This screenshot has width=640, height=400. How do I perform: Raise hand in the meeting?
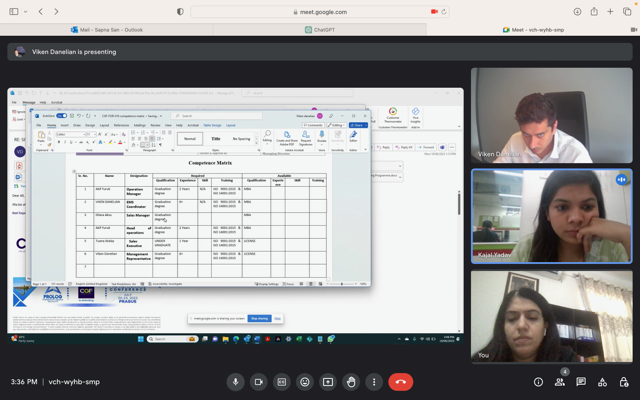(x=351, y=382)
